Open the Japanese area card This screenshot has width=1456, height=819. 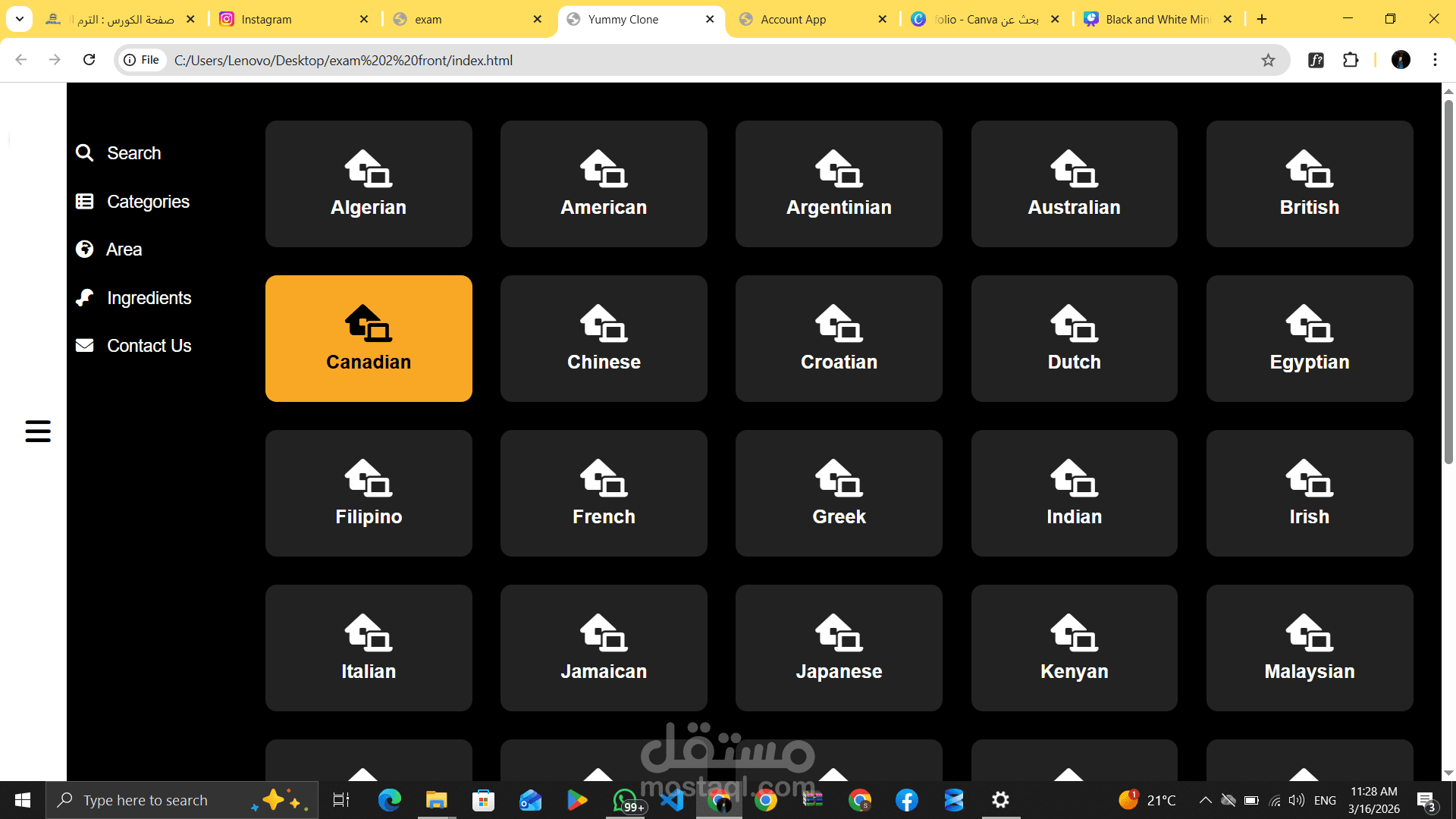(x=839, y=648)
